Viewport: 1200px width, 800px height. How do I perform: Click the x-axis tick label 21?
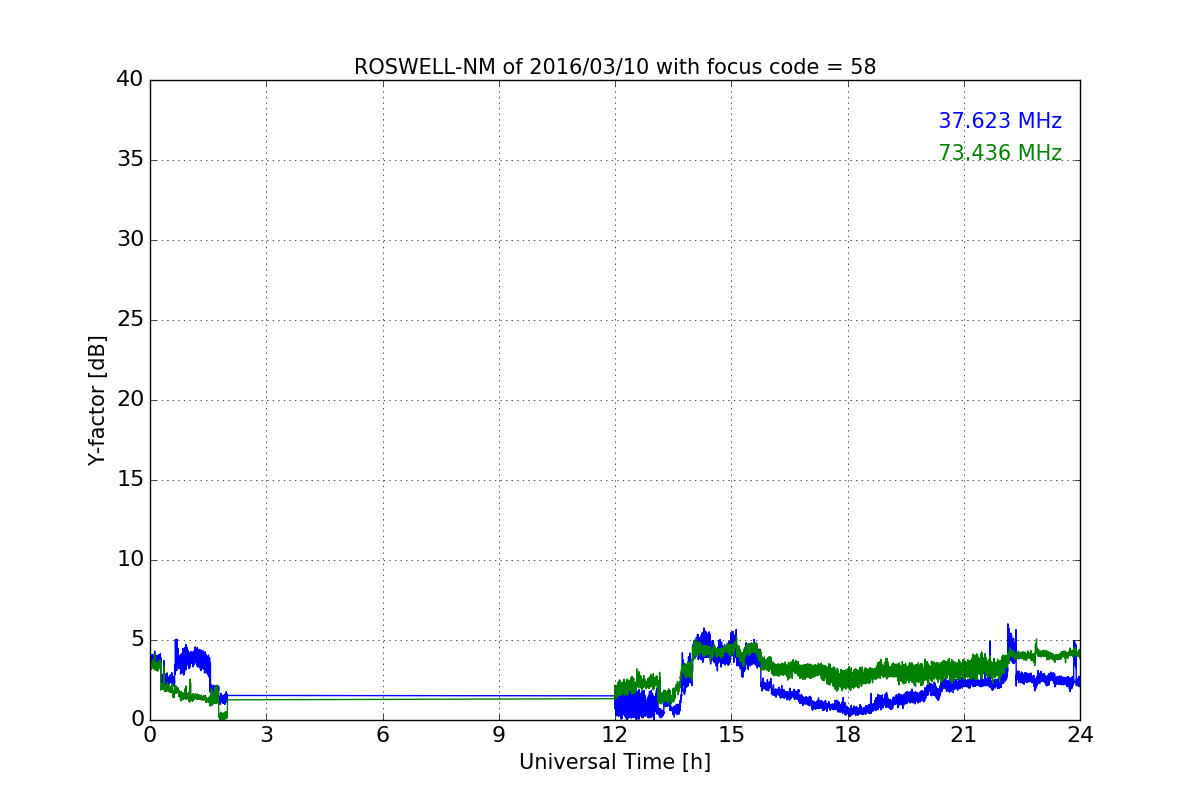[x=964, y=735]
